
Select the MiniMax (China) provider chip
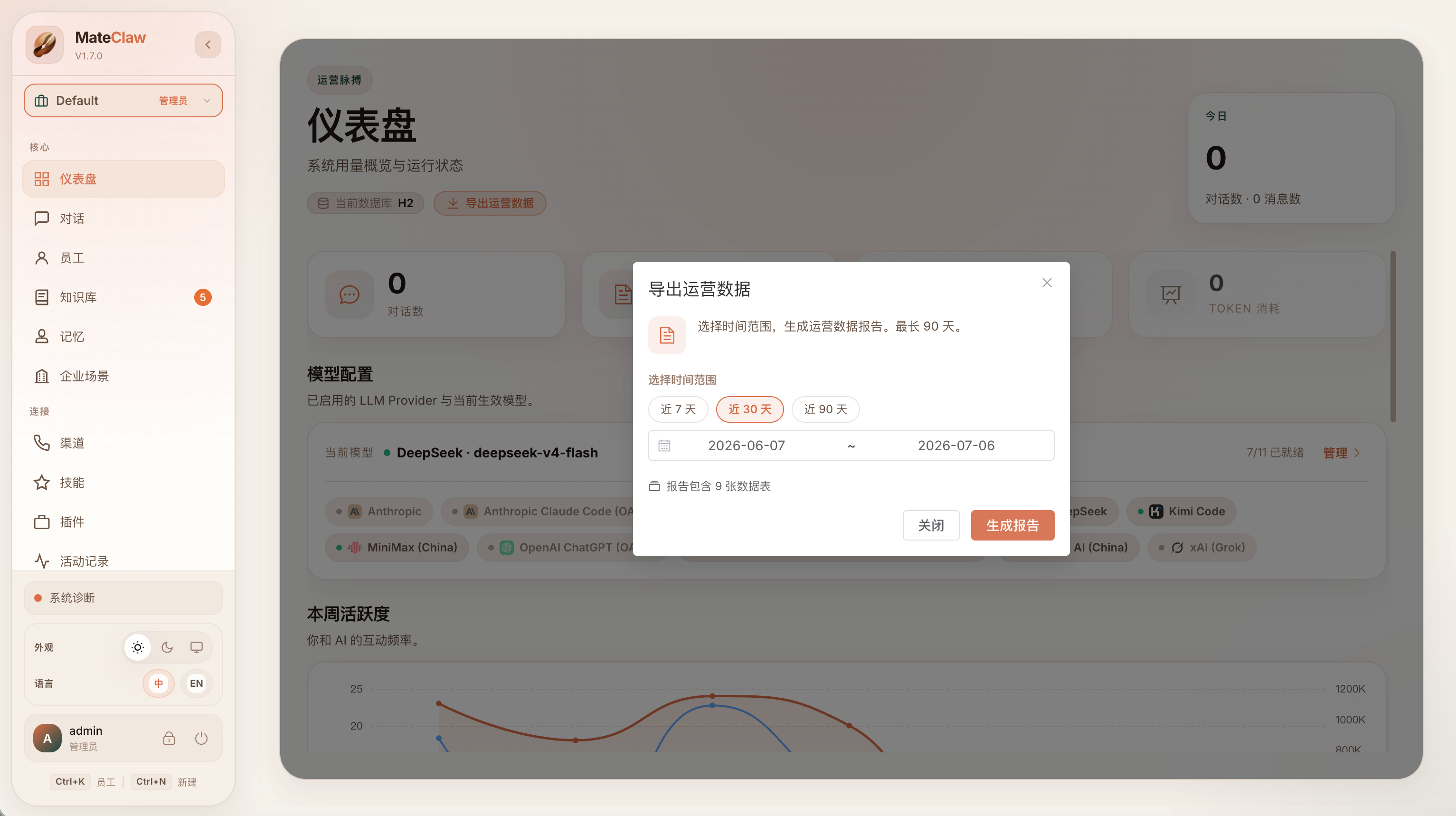point(397,547)
